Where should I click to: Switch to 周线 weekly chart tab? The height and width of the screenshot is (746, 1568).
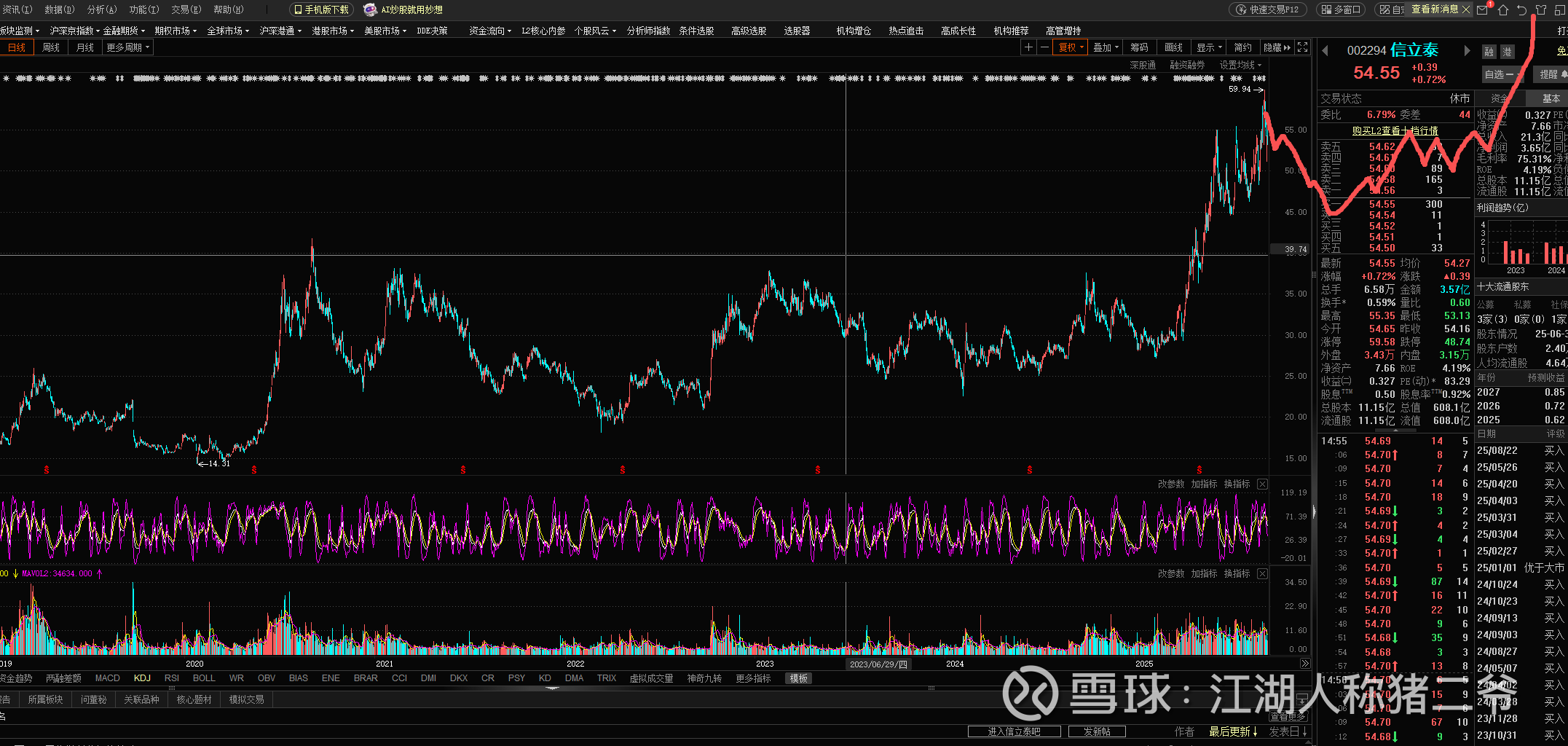pos(51,47)
